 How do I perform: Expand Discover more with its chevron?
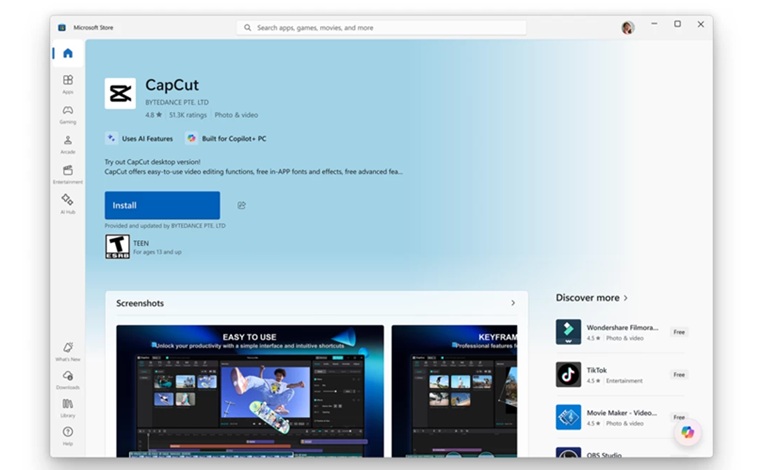point(626,298)
